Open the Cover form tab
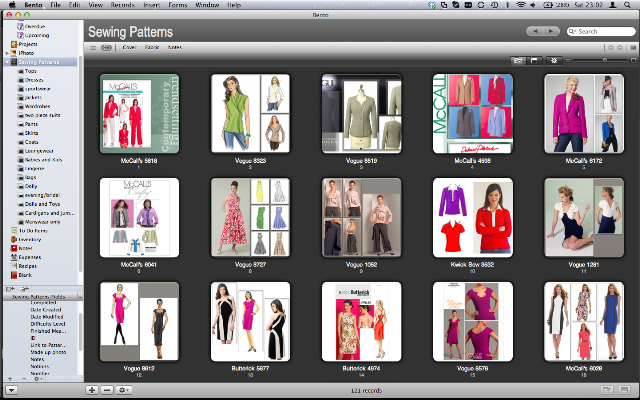The image size is (640, 400). pyautogui.click(x=129, y=47)
